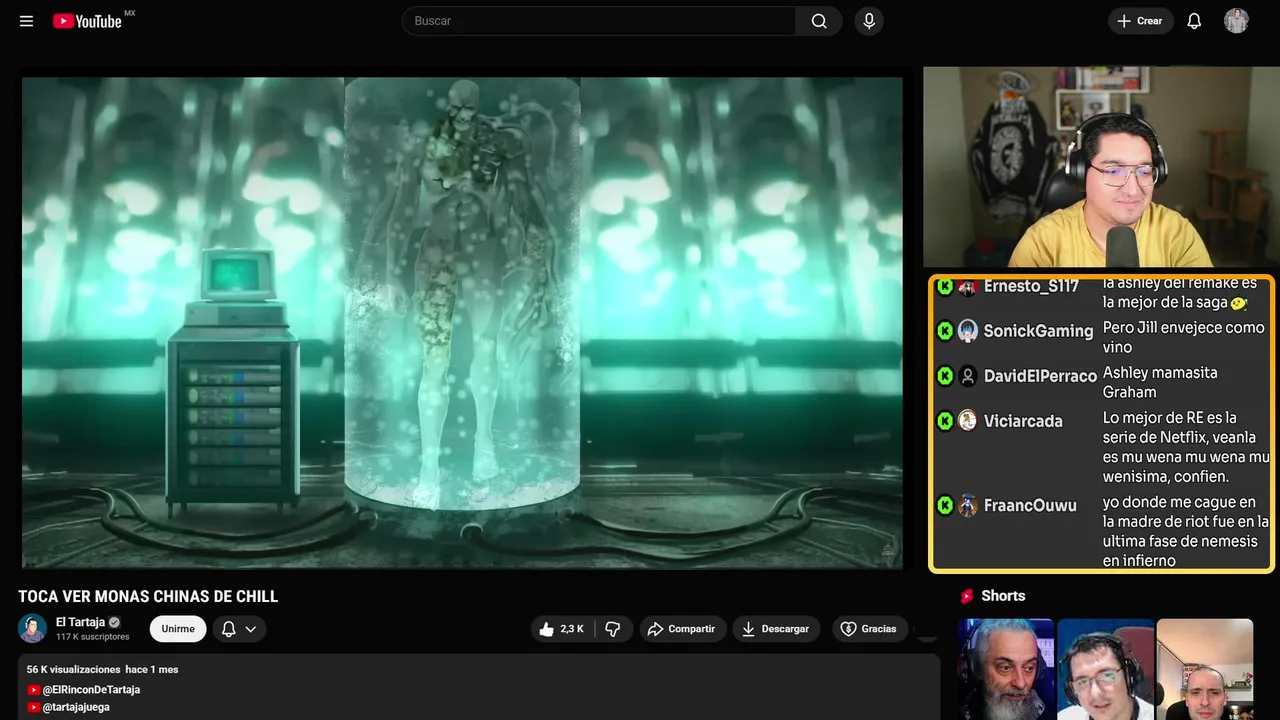Screen dimensions: 1280x720
Task: Click the green Kick badge beside DavidElPerraco
Action: (x=945, y=376)
